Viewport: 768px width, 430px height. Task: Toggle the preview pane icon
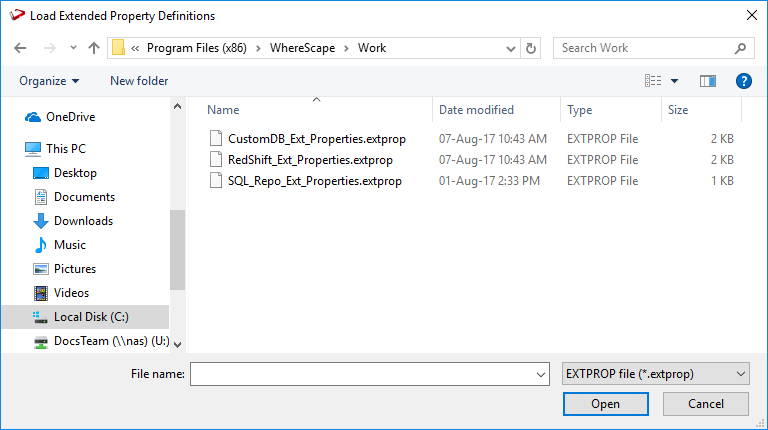pyautogui.click(x=708, y=81)
